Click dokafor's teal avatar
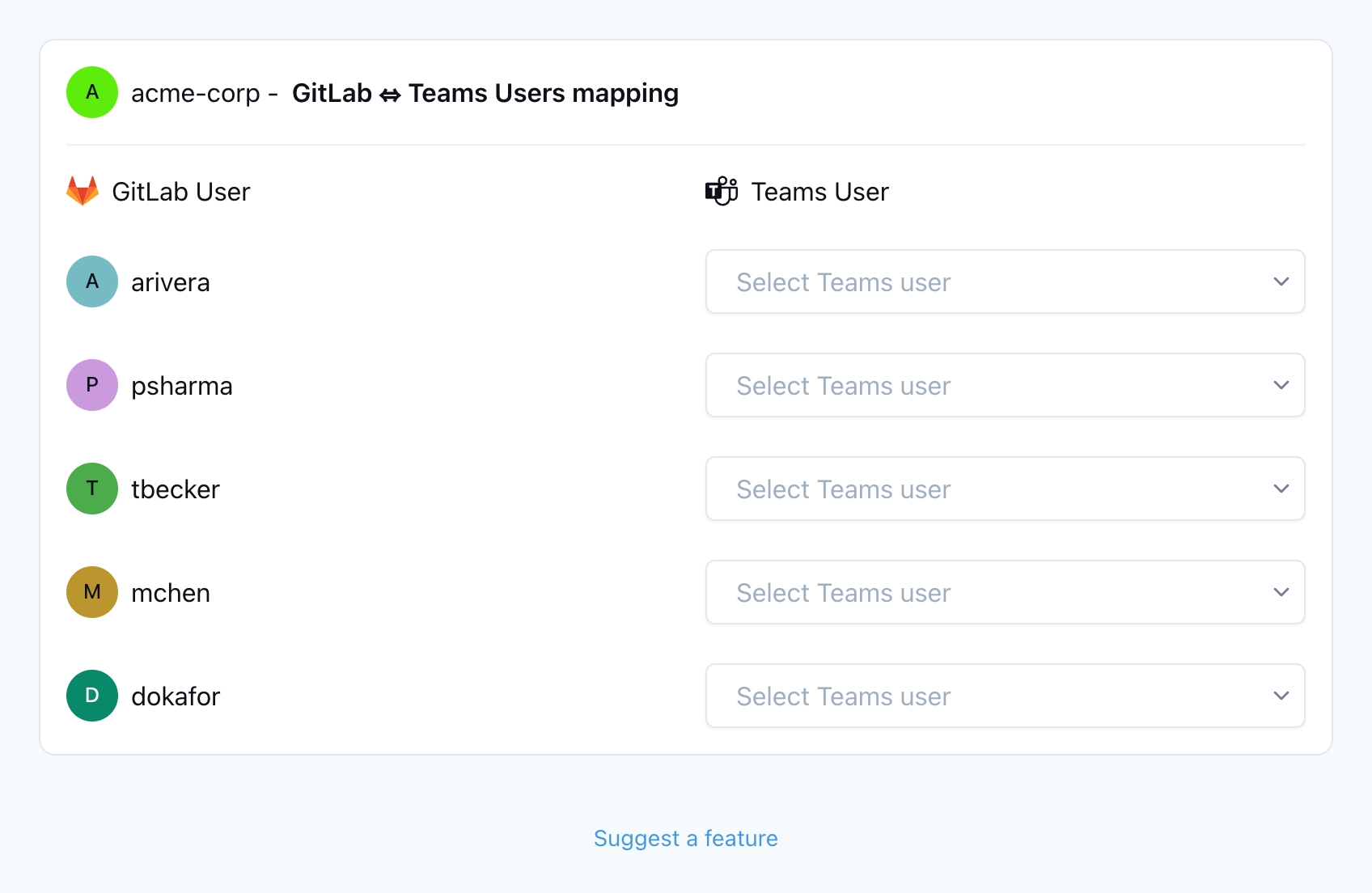 coord(92,696)
